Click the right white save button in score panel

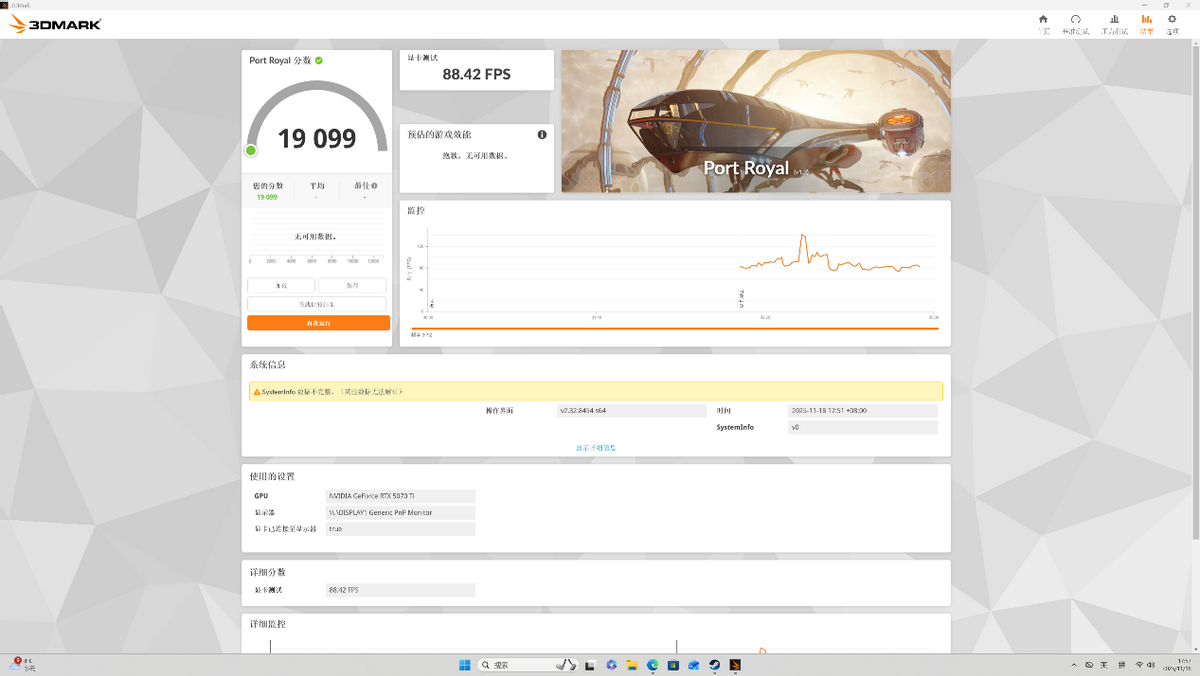point(352,286)
